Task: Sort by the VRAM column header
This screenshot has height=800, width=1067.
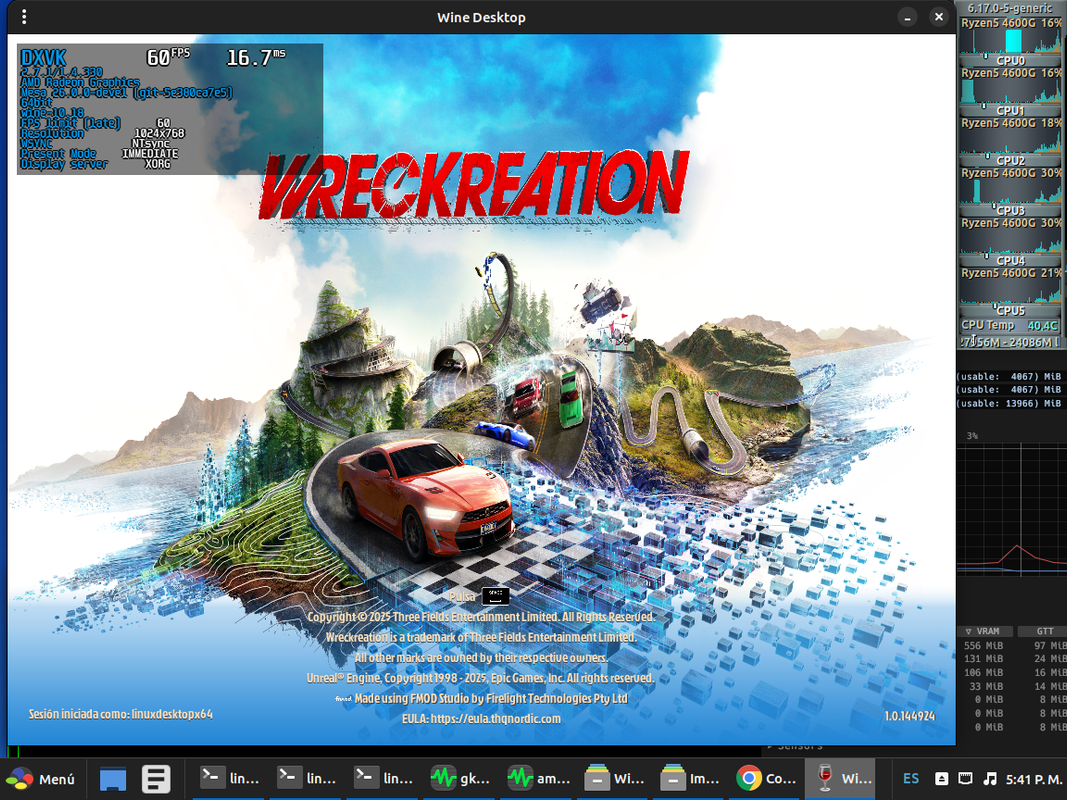Action: click(985, 631)
